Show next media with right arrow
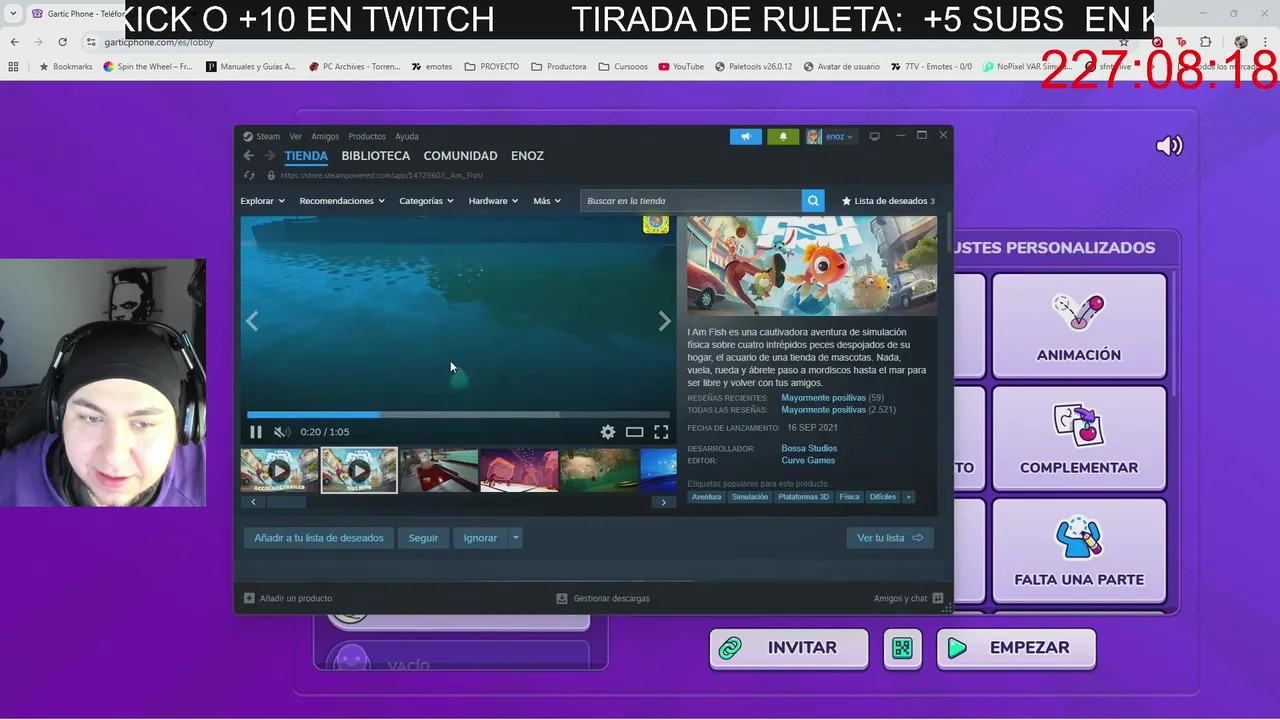 coord(664,321)
